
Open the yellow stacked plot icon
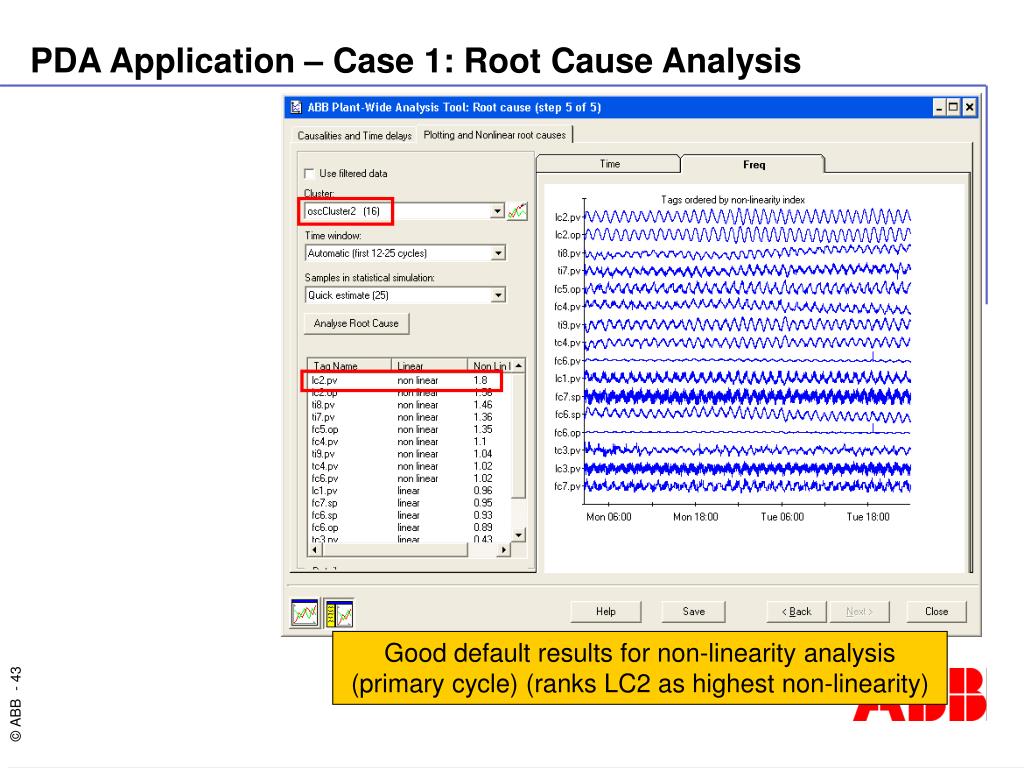tap(340, 613)
